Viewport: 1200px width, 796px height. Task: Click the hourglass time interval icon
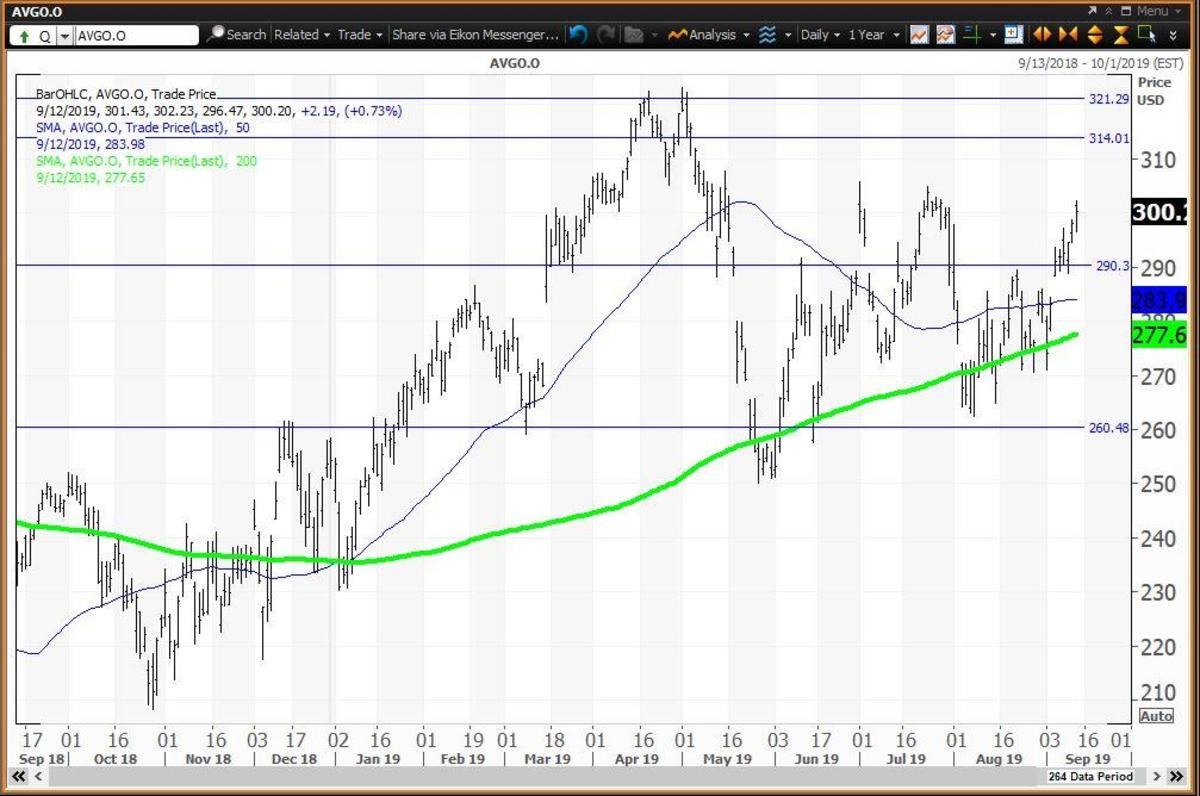tap(1121, 34)
